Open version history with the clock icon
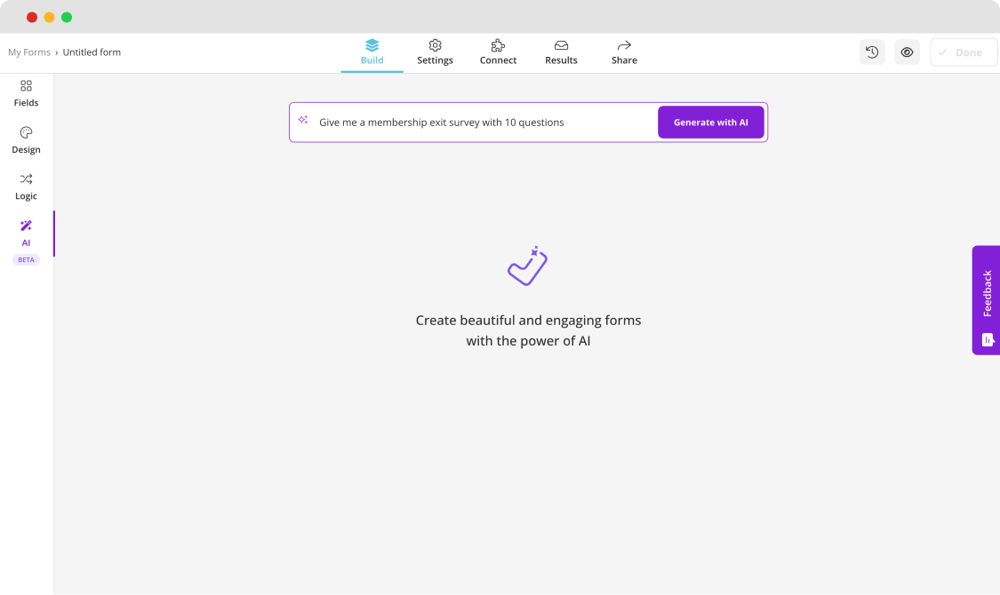1000x595 pixels. point(871,51)
